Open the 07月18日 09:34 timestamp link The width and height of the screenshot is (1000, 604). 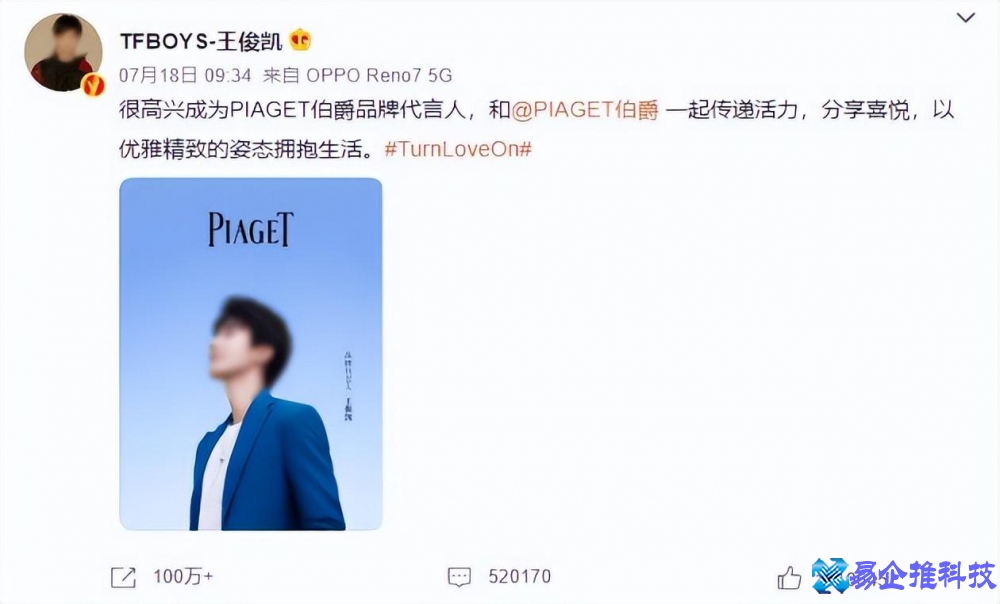185,76
